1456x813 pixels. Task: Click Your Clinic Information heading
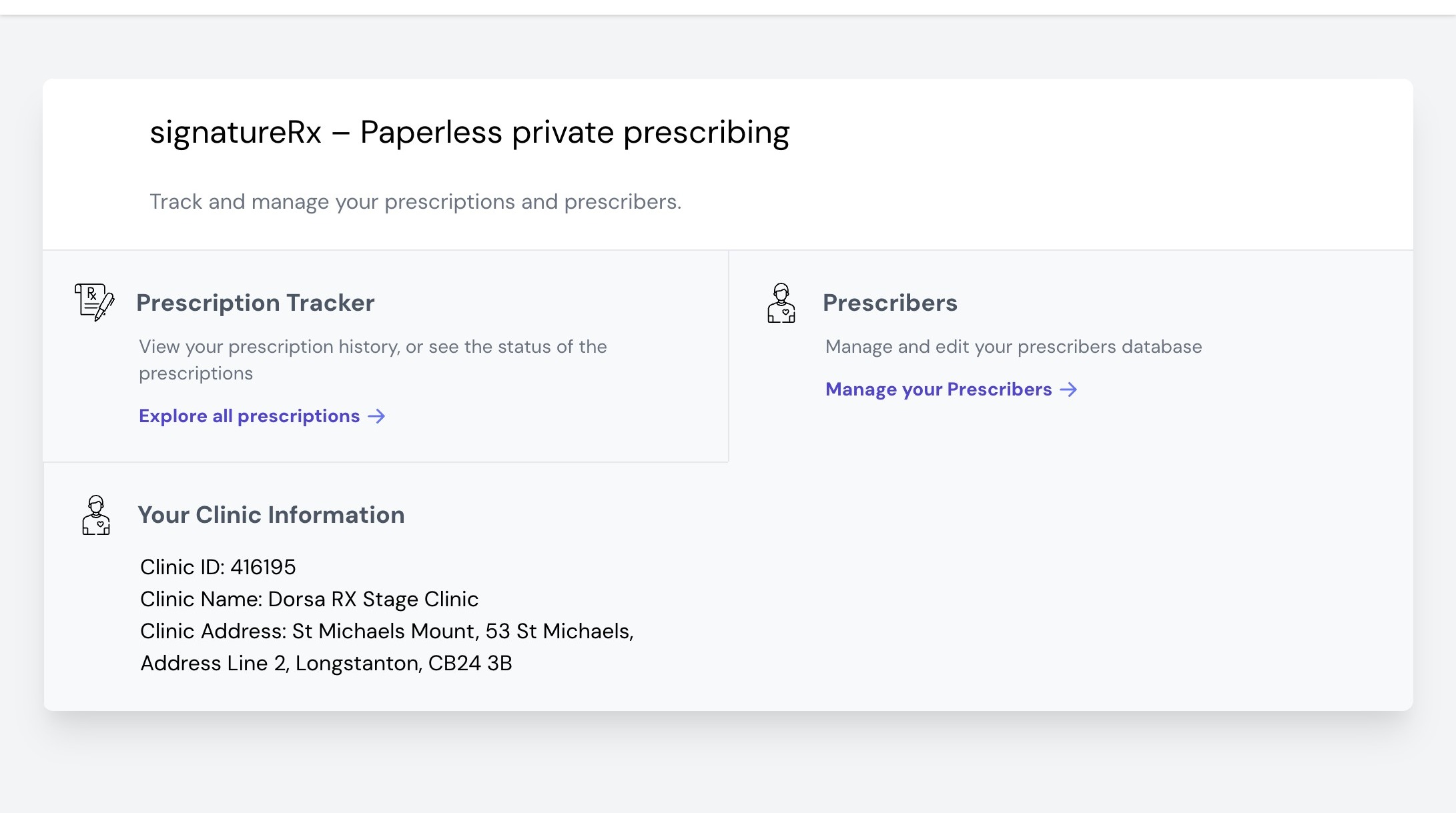pos(271,515)
